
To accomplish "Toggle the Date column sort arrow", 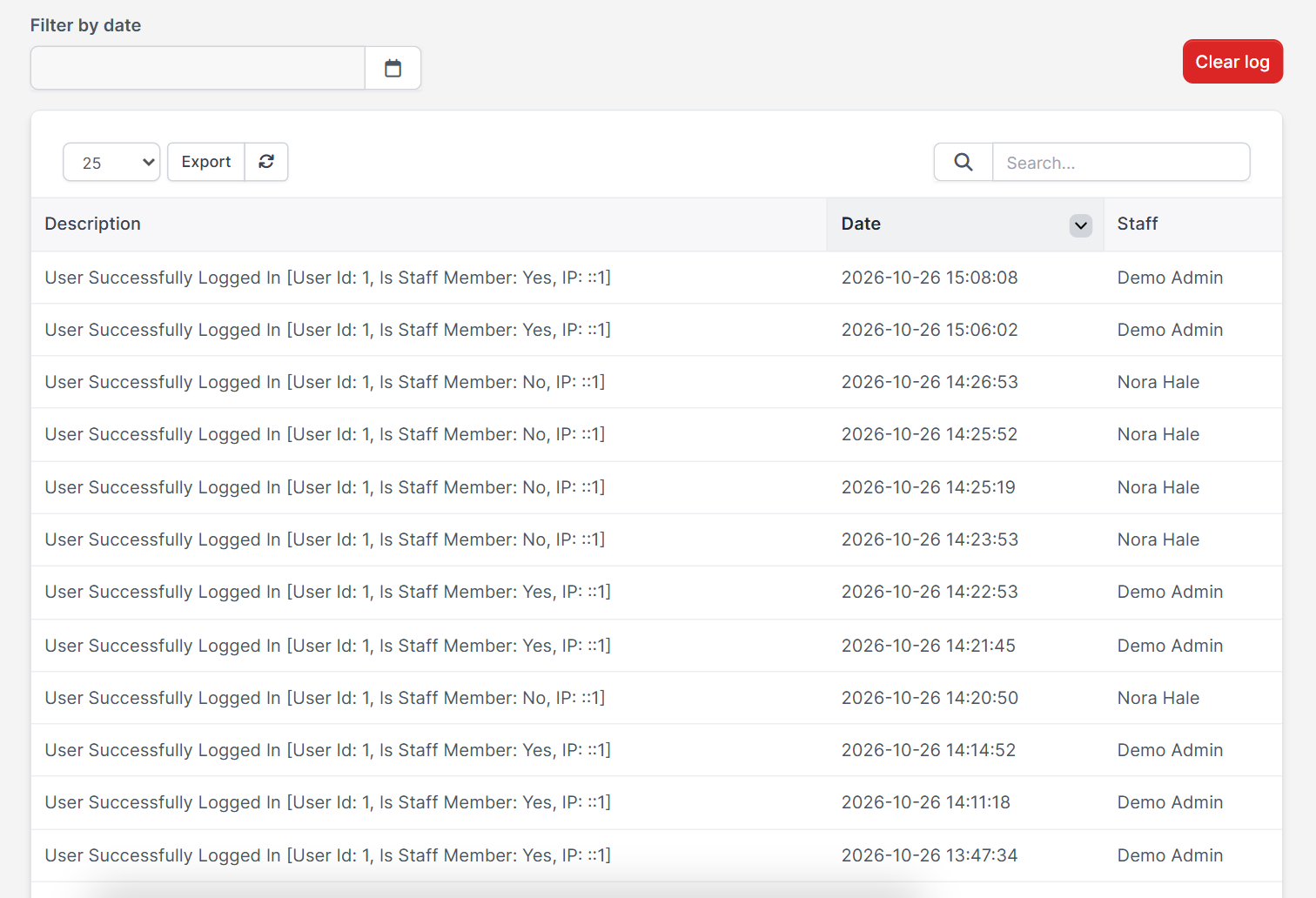I will coord(1080,225).
